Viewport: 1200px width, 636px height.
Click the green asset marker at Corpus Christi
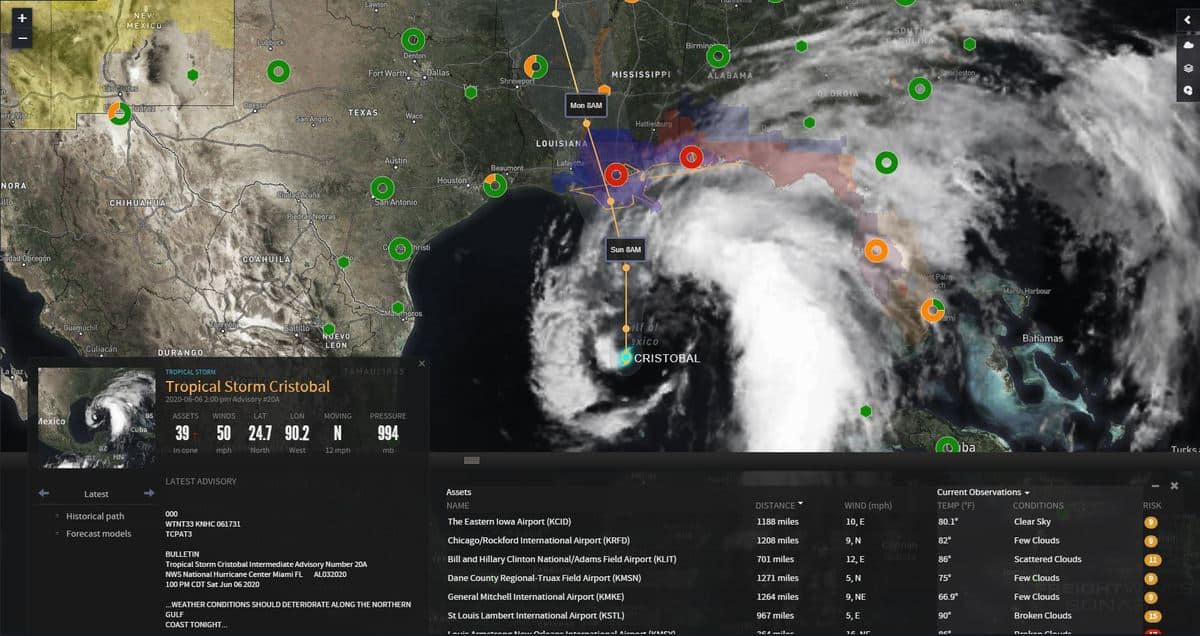click(400, 248)
